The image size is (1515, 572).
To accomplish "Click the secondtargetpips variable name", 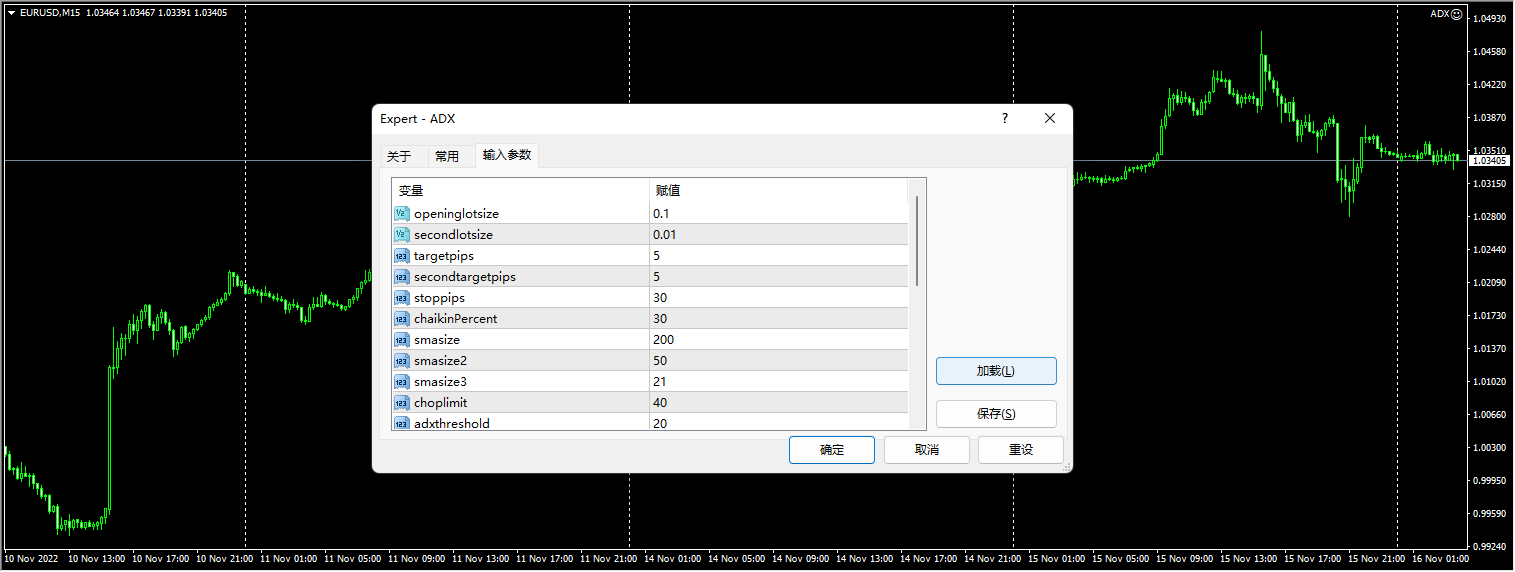I will (465, 277).
